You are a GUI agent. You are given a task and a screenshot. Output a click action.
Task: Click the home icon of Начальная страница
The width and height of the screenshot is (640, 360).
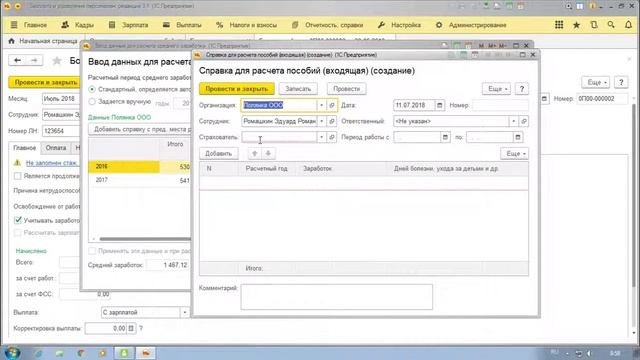11,41
